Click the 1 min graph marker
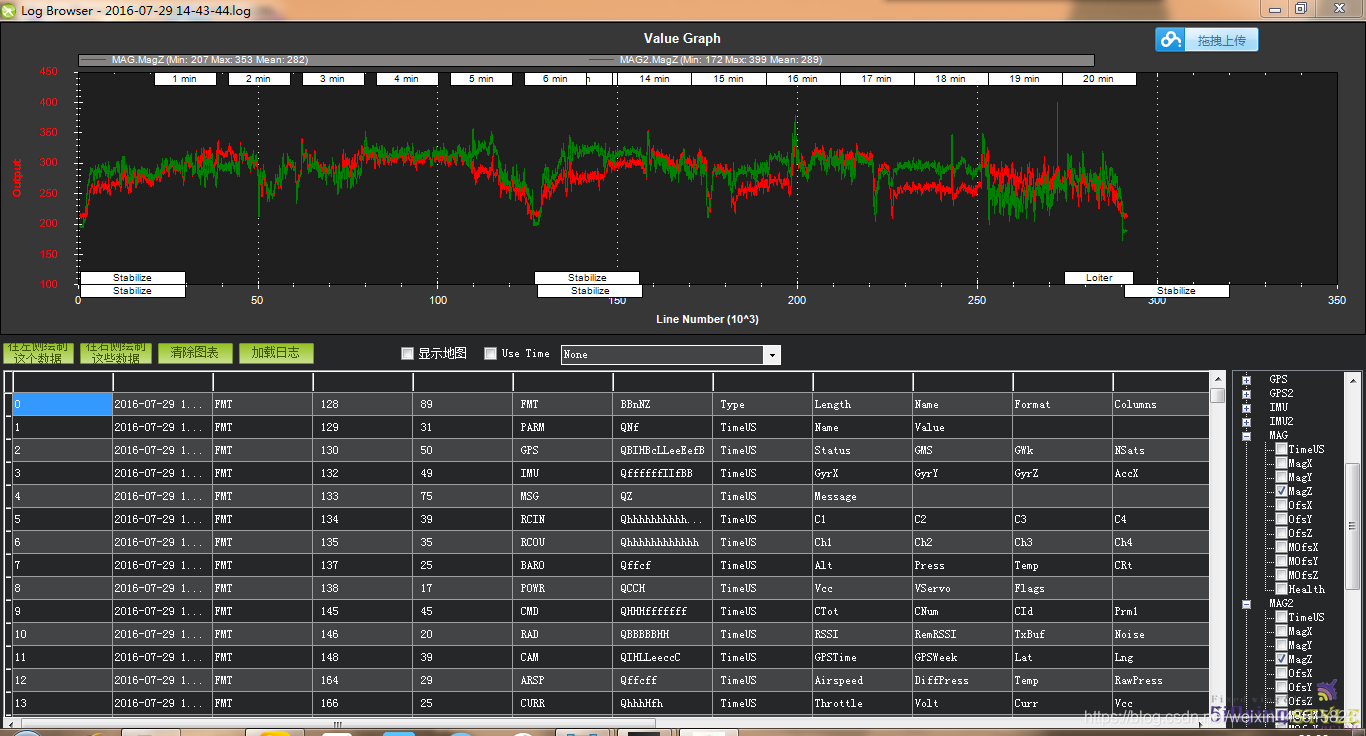1366x736 pixels. click(185, 79)
